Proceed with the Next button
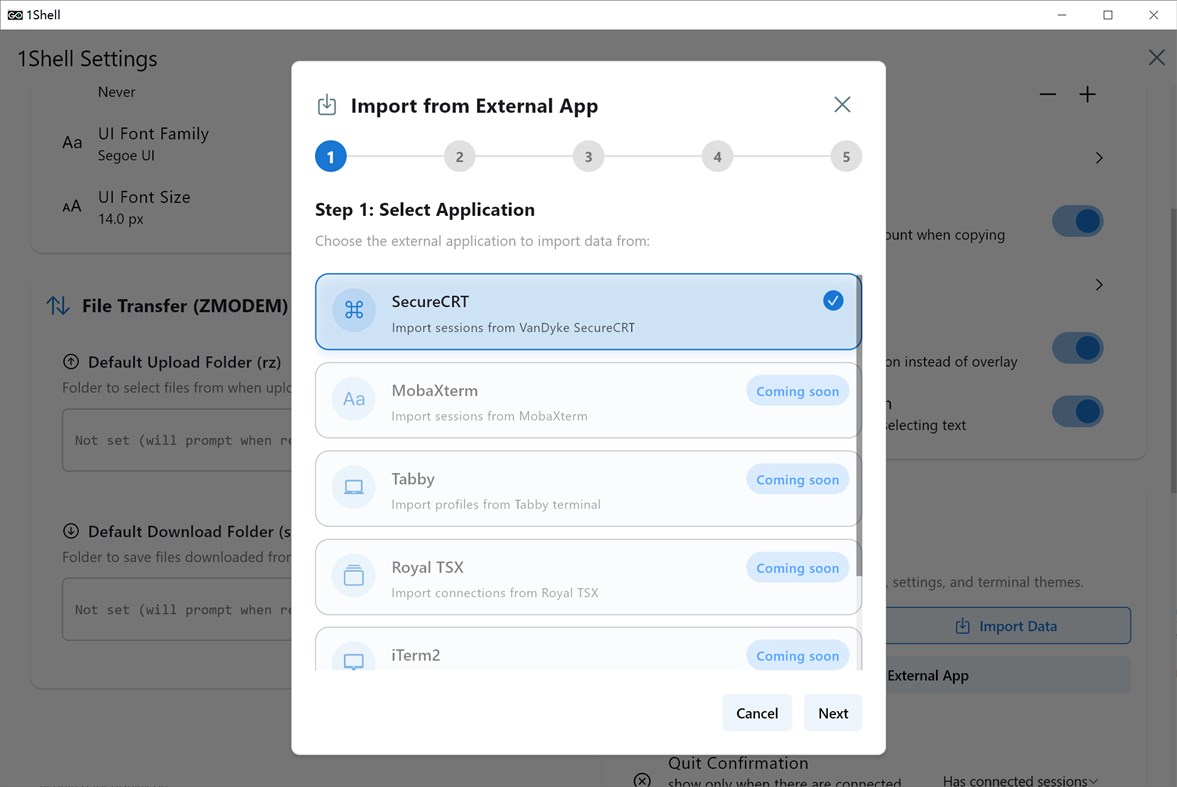This screenshot has width=1177, height=787. pos(833,713)
